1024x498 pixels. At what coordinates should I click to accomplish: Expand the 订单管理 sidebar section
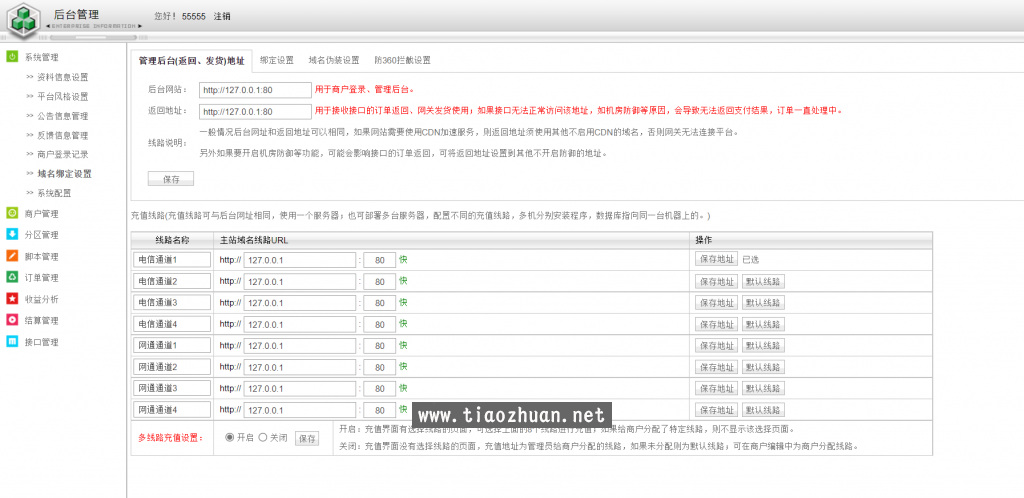[41, 277]
